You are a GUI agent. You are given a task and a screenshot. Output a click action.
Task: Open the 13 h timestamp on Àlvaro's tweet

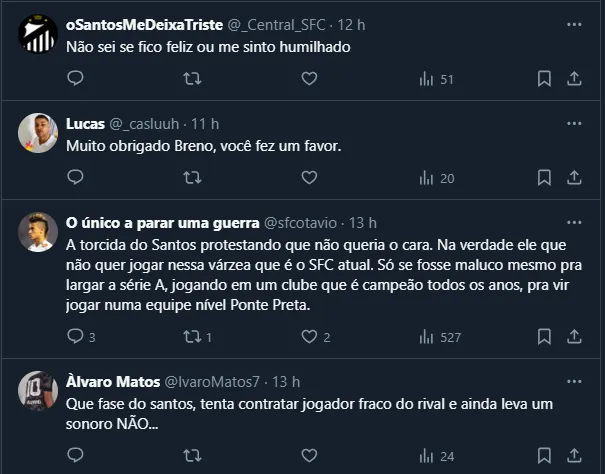286,381
